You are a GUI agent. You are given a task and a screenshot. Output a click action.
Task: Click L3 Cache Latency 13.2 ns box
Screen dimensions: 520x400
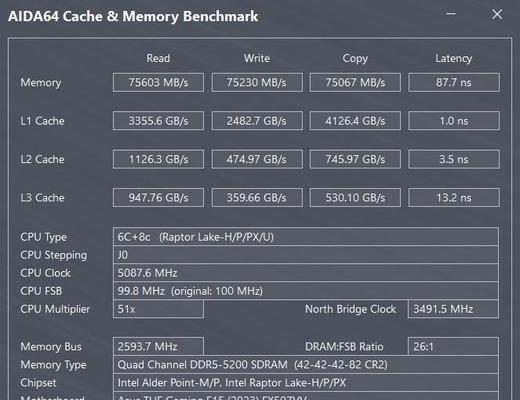454,198
